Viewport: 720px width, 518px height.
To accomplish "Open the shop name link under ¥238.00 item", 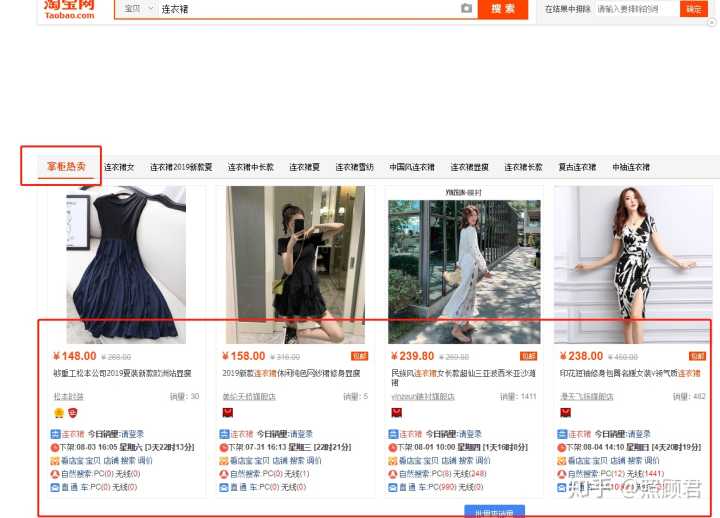I will [587, 396].
